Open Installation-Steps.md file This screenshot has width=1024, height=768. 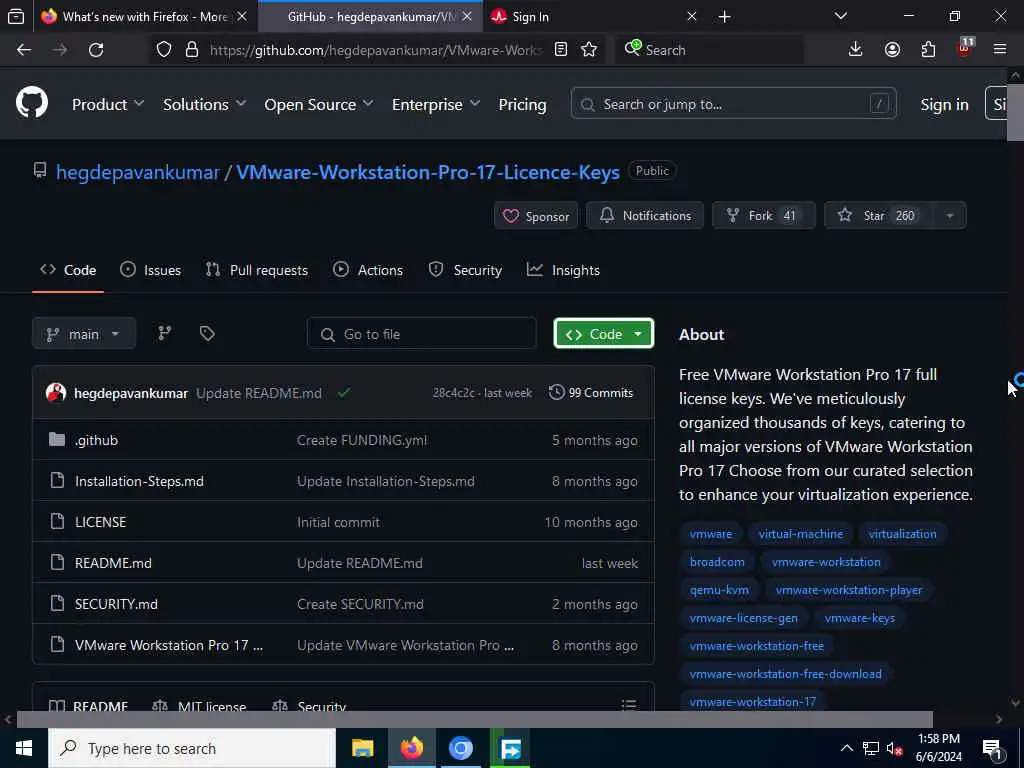tap(139, 481)
